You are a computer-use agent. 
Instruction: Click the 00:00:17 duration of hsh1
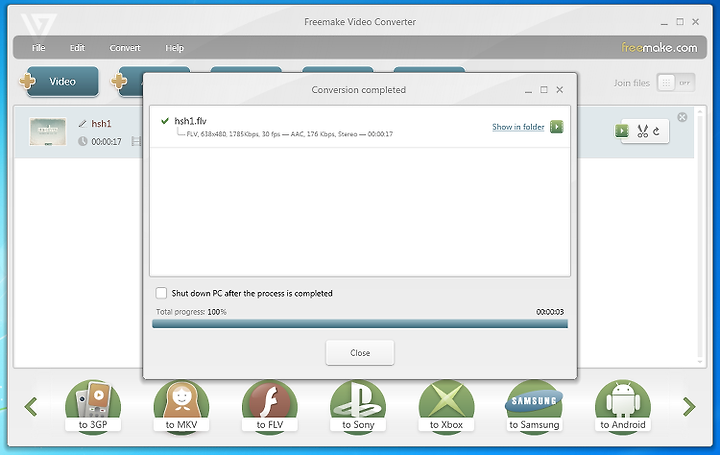pos(107,141)
